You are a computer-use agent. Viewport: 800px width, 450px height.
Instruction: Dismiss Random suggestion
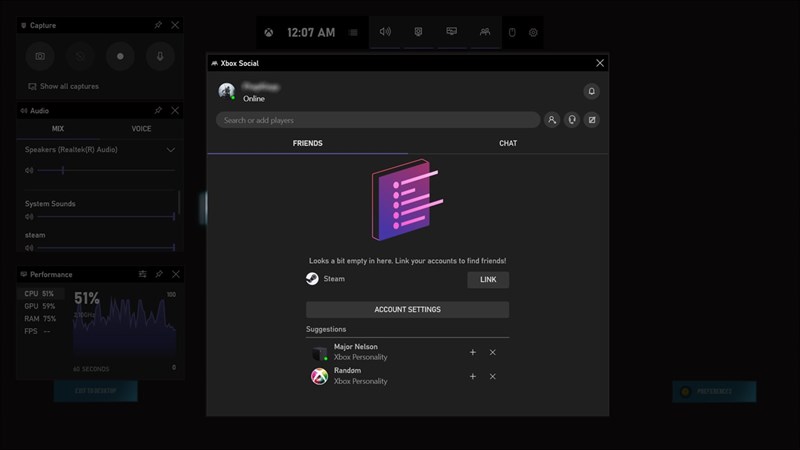[492, 377]
